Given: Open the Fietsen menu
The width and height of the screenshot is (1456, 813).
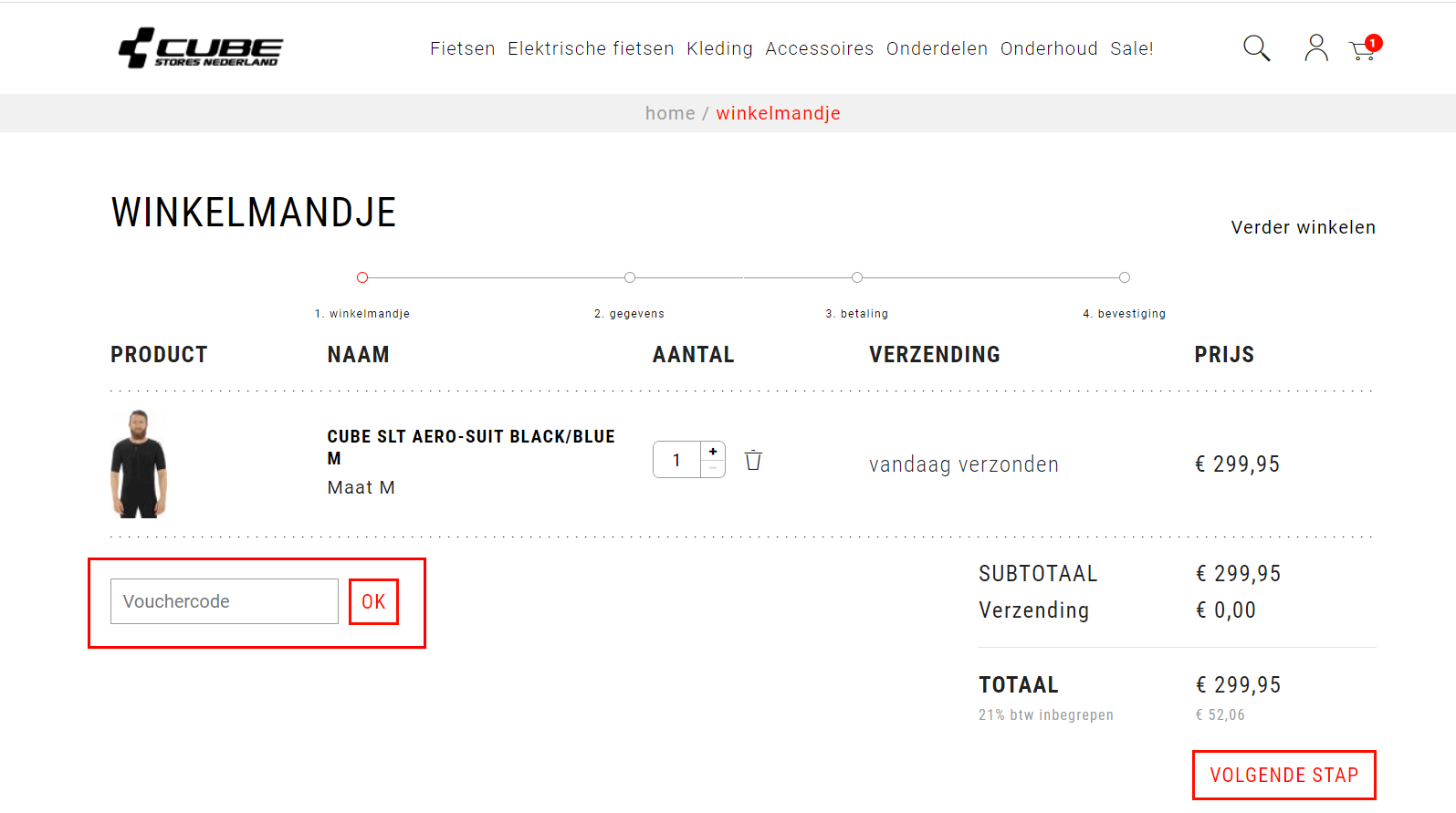Looking at the screenshot, I should [463, 48].
